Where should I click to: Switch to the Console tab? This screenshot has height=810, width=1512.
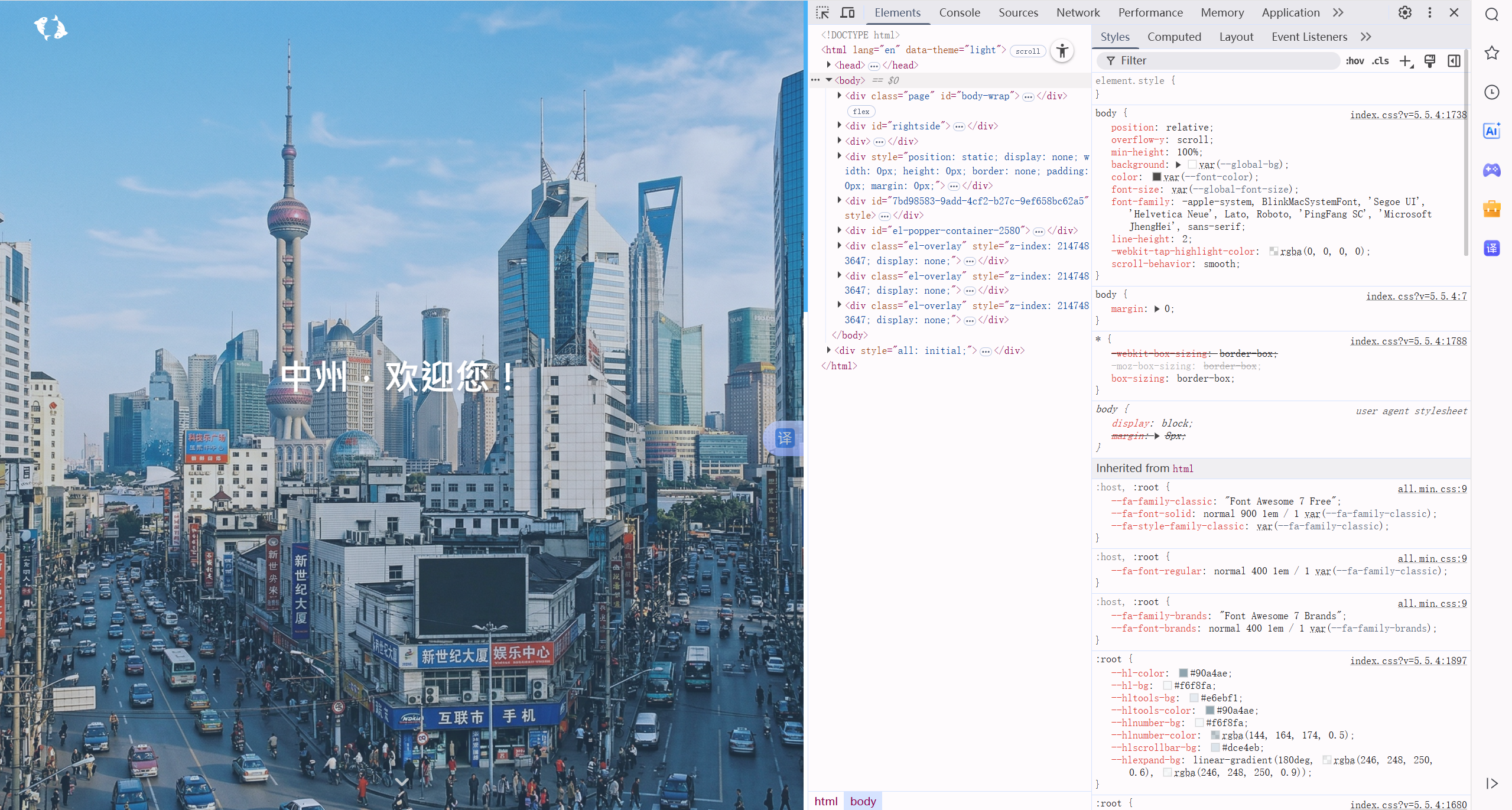pyautogui.click(x=959, y=12)
